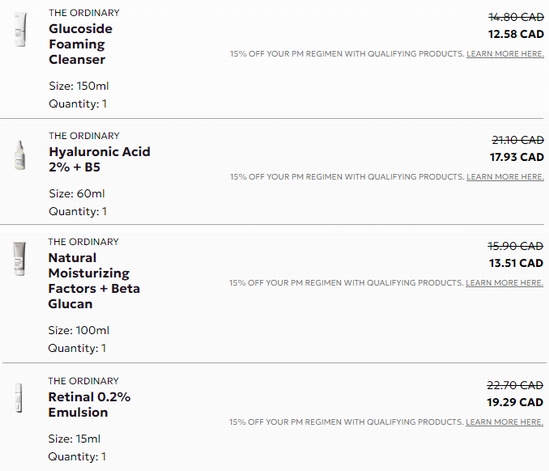Follow Learn More Here link under 12.58 CAD
549x471 pixels.
(505, 54)
